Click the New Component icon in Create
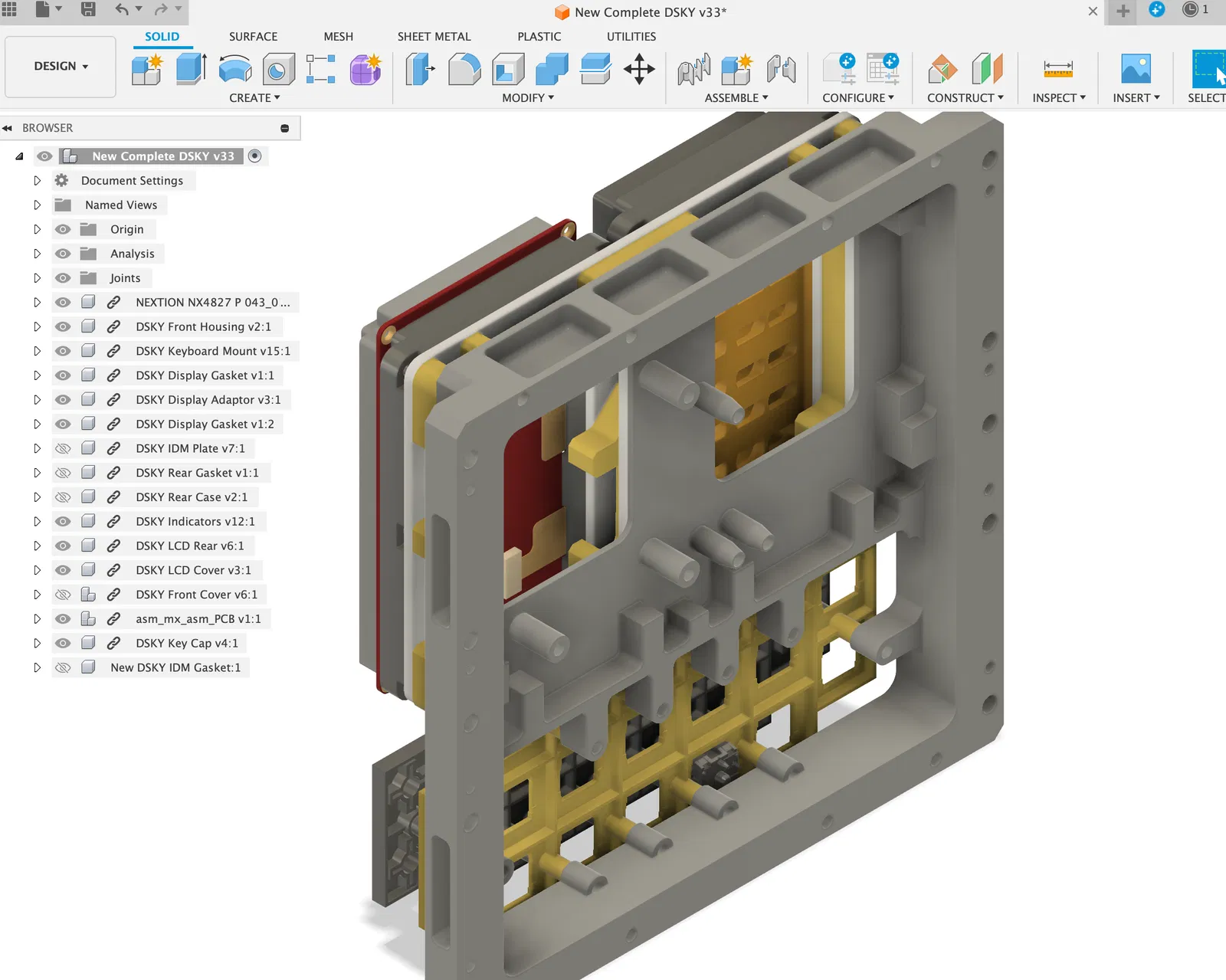 [x=146, y=69]
